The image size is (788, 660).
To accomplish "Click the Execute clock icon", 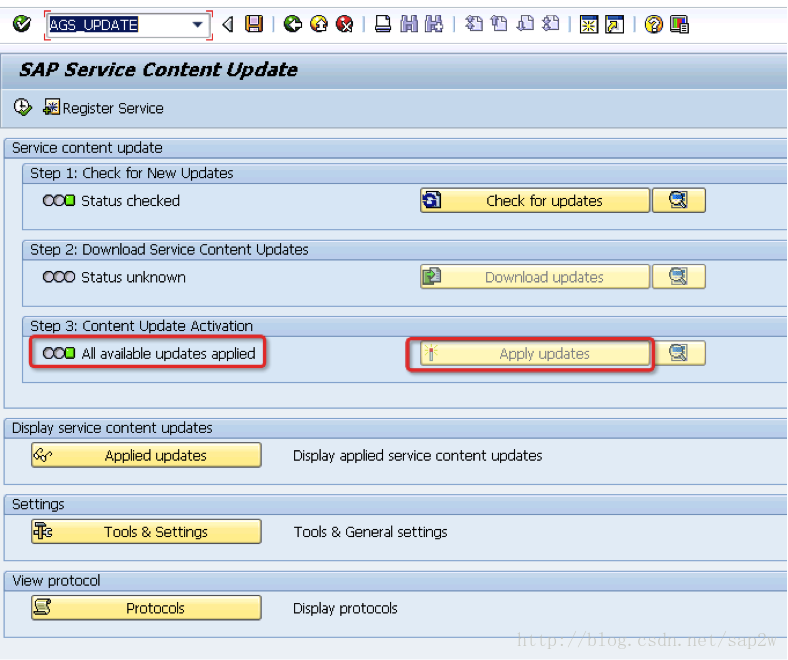I will pos(22,107).
